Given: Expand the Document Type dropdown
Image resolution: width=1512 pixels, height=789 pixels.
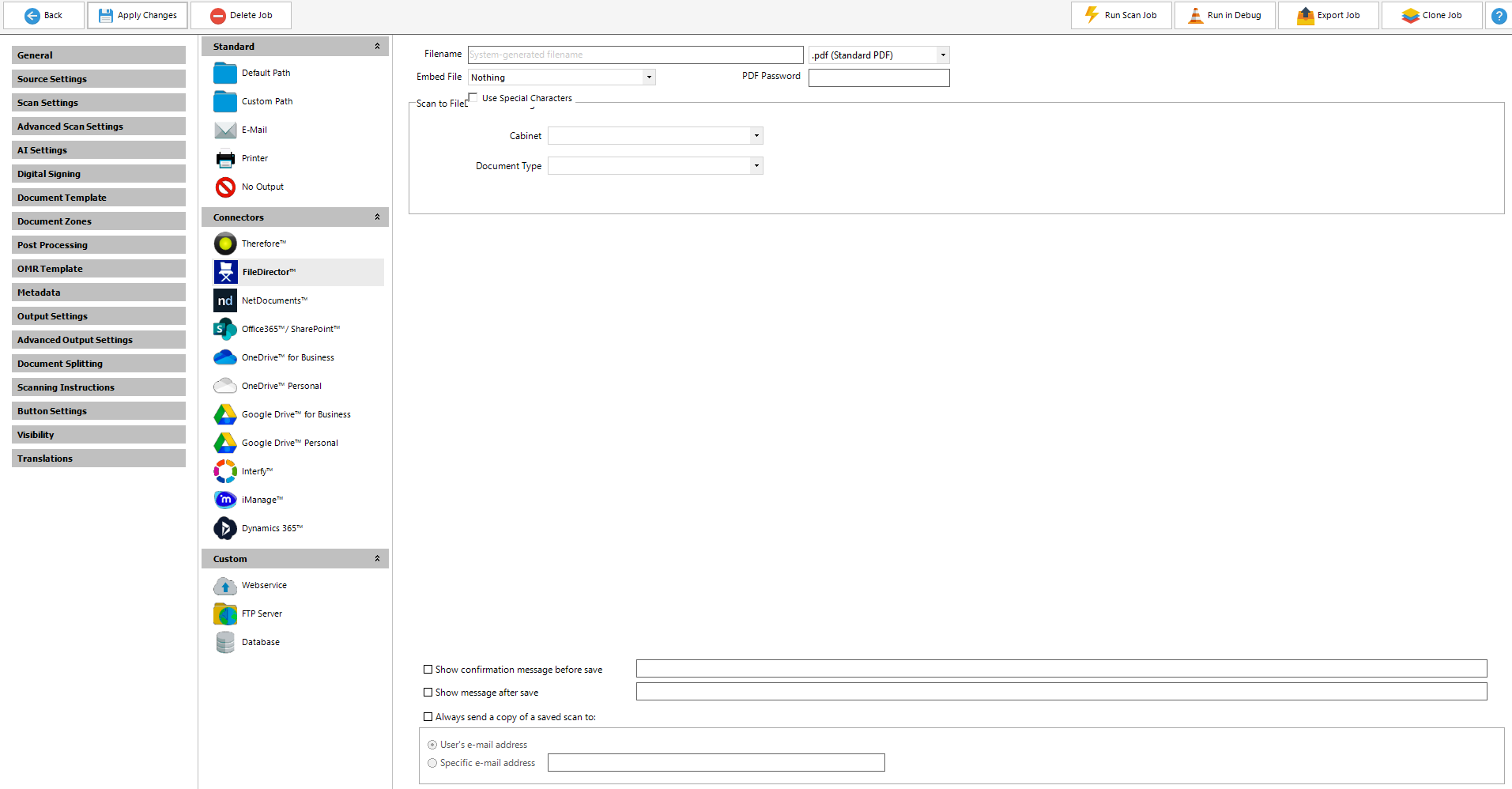Looking at the screenshot, I should pyautogui.click(x=756, y=166).
